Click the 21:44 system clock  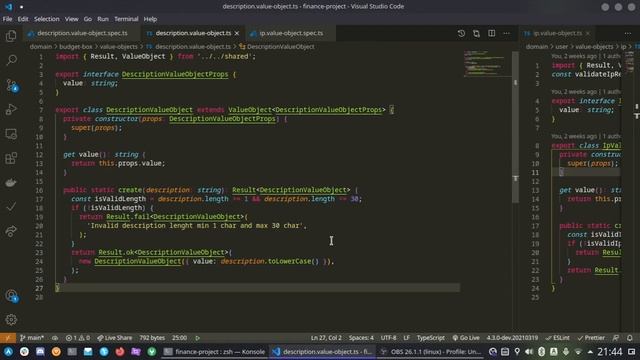click(610, 351)
